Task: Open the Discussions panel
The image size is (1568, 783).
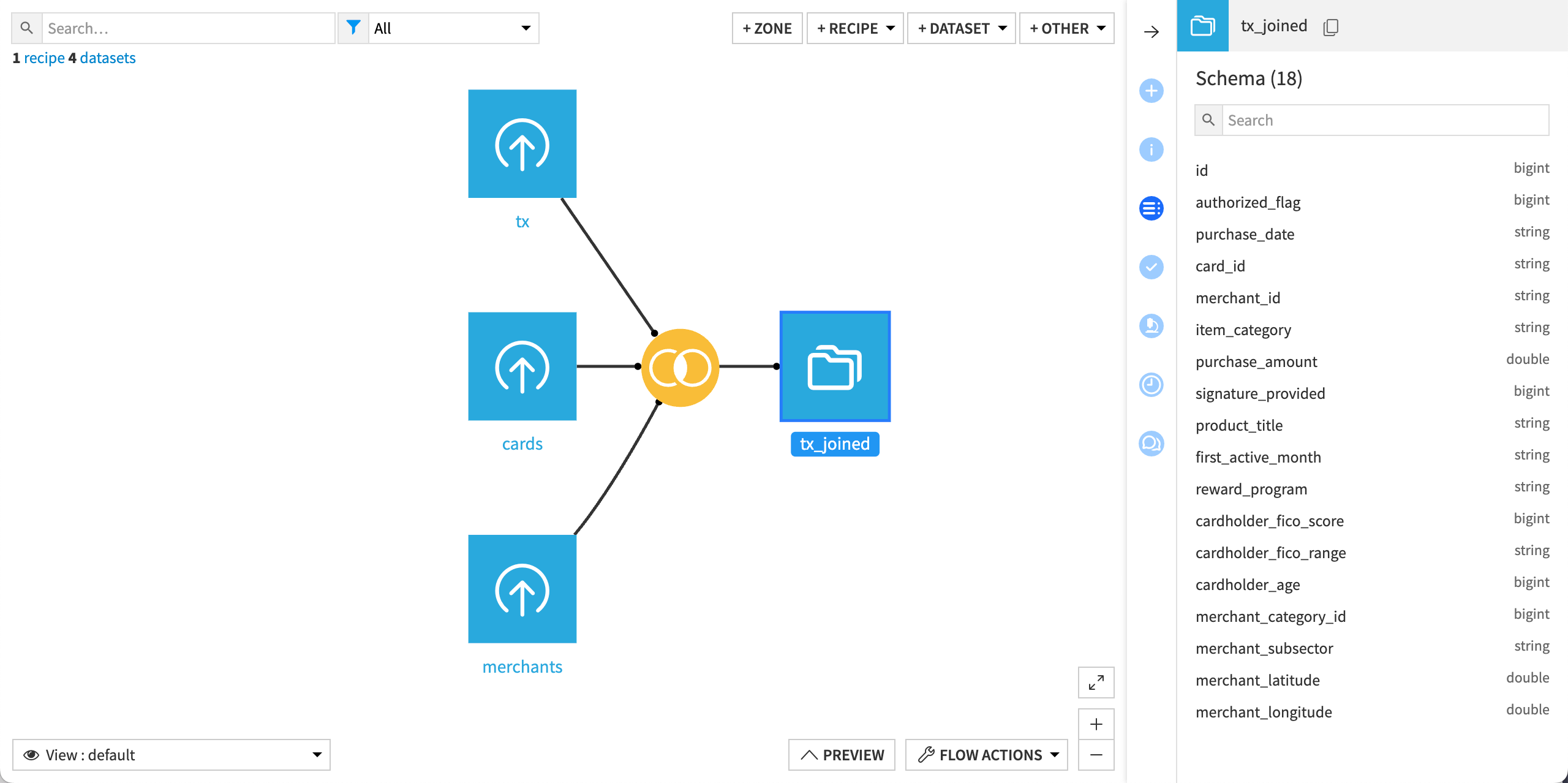Action: tap(1151, 444)
